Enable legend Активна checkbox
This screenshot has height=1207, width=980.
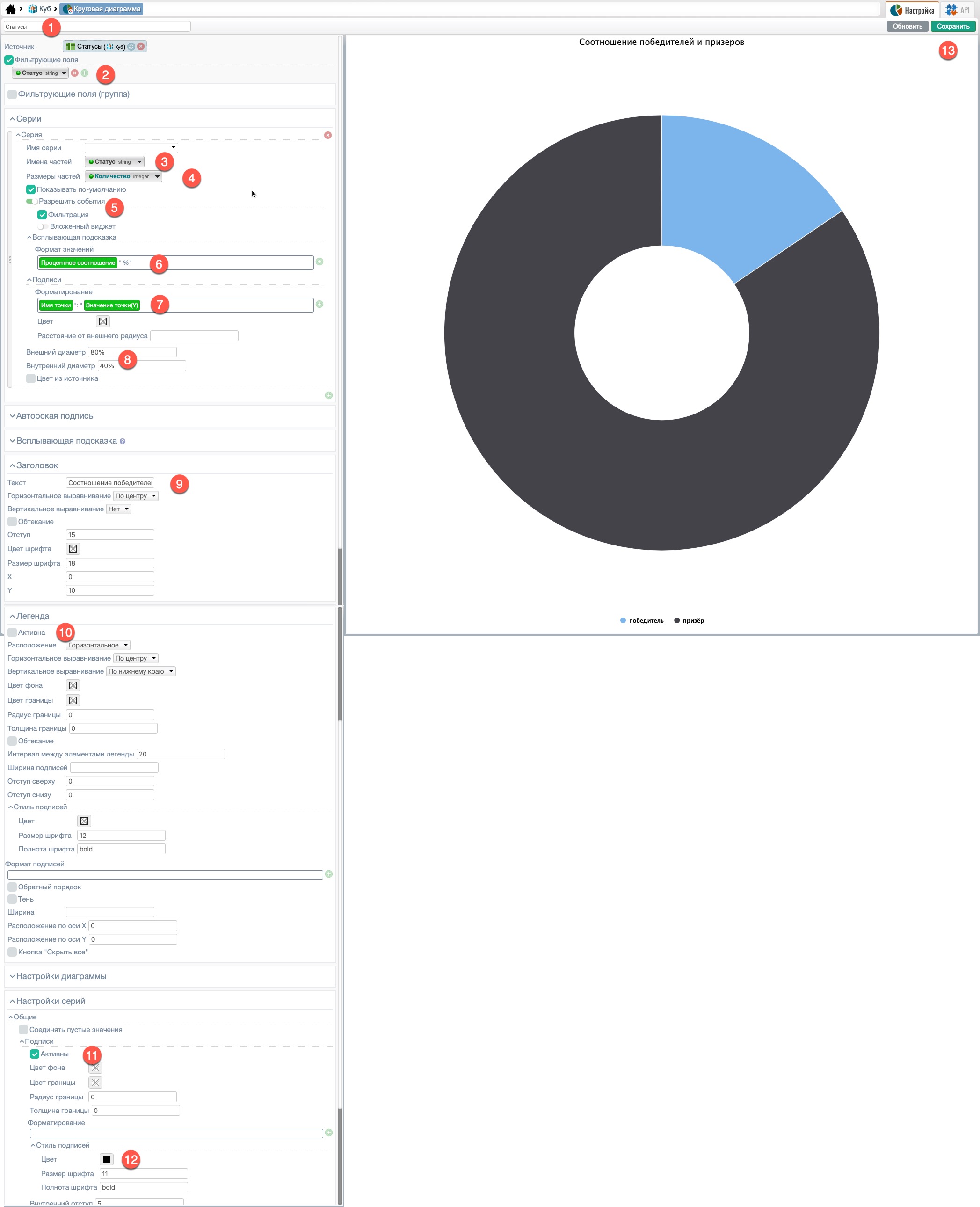12,633
